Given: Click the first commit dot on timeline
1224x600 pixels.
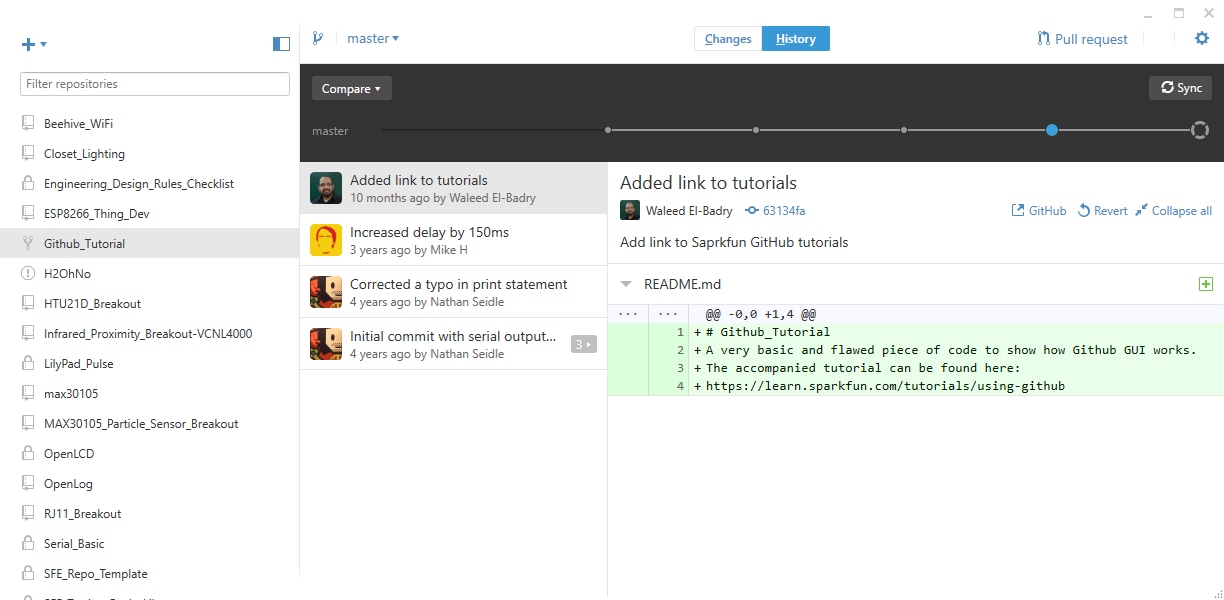Looking at the screenshot, I should [x=608, y=130].
